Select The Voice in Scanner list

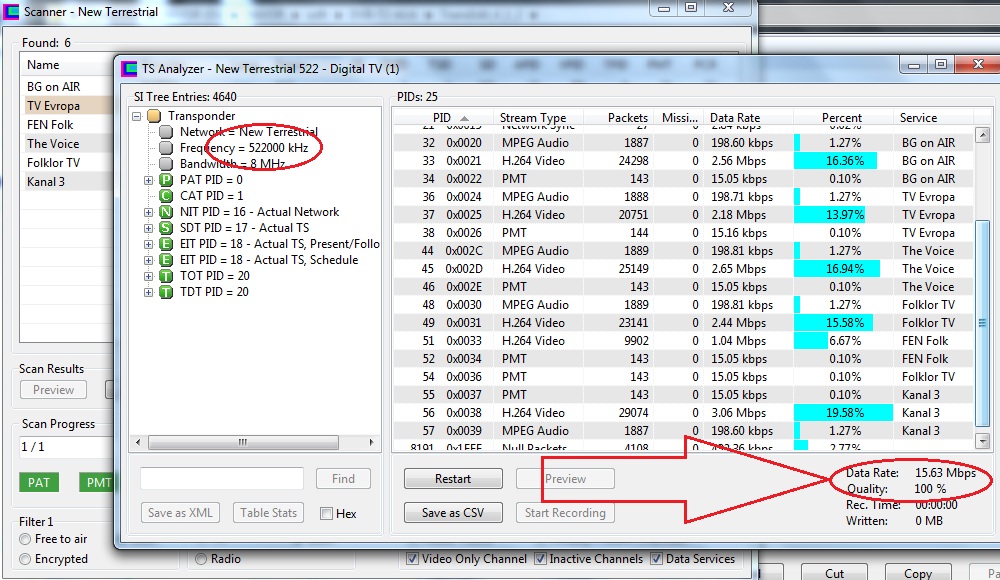coord(67,144)
